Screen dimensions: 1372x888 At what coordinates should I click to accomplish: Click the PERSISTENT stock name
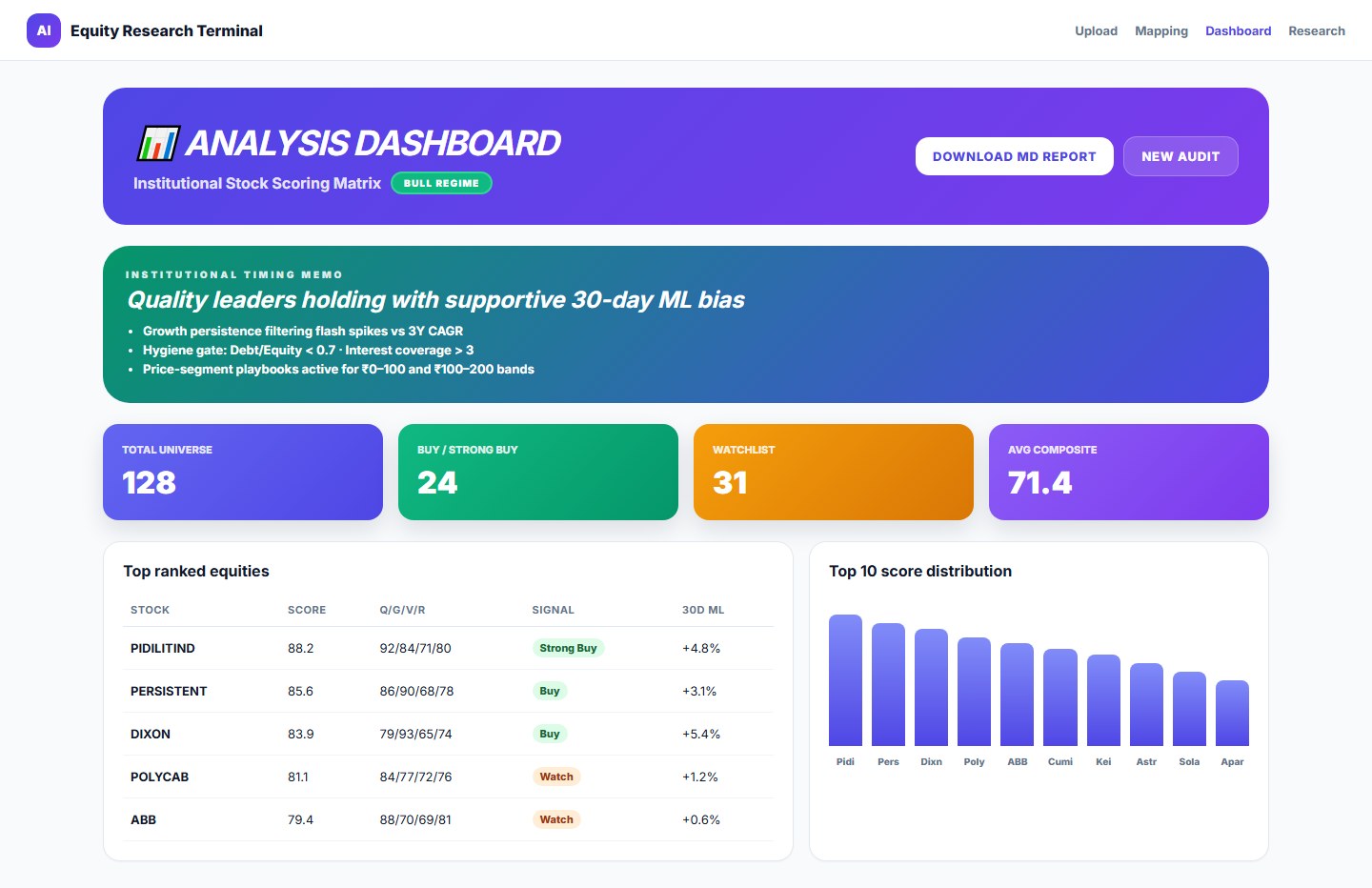(x=169, y=691)
